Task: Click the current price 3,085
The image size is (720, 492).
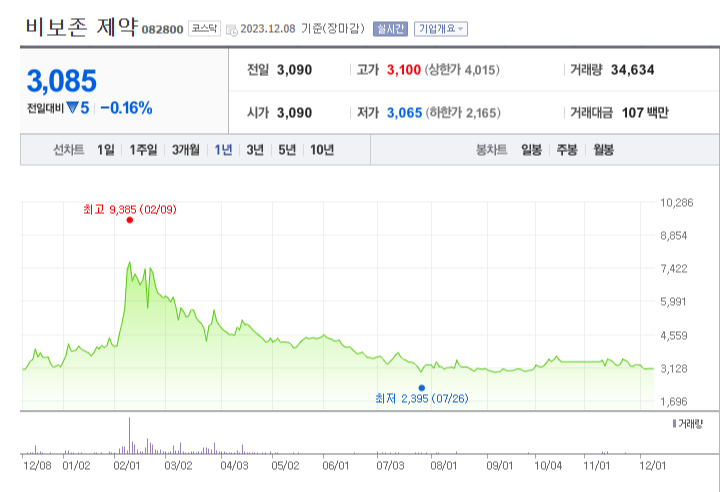Action: (62, 81)
